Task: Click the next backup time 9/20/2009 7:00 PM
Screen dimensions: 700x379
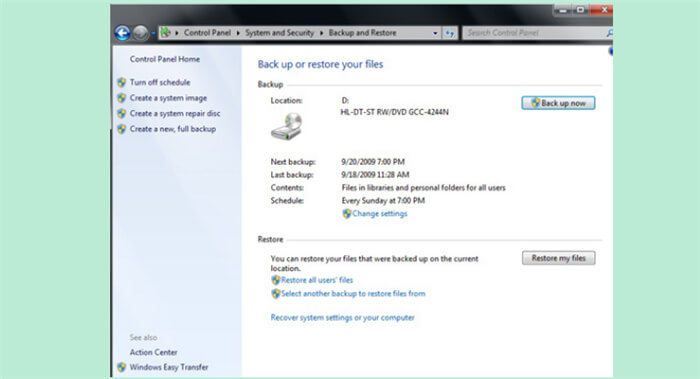Action: tap(373, 162)
